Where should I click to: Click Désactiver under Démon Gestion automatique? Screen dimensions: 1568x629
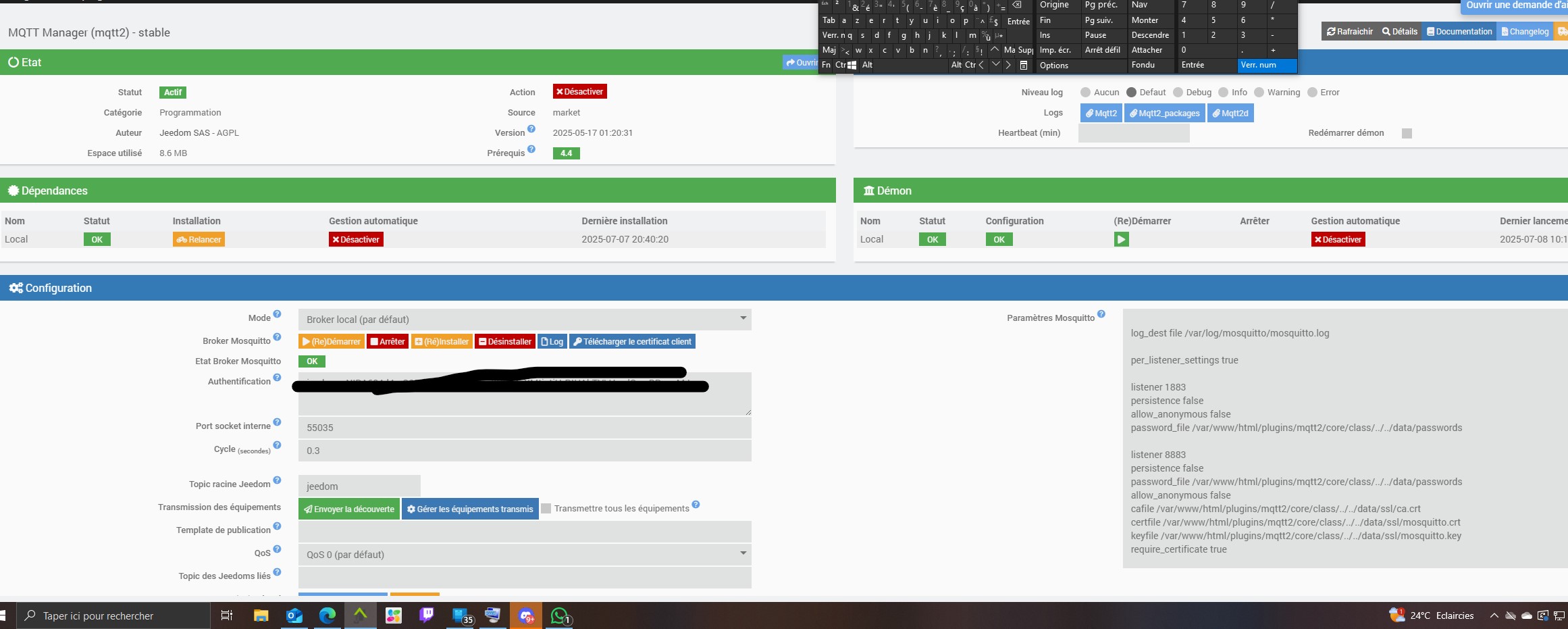coord(1338,239)
